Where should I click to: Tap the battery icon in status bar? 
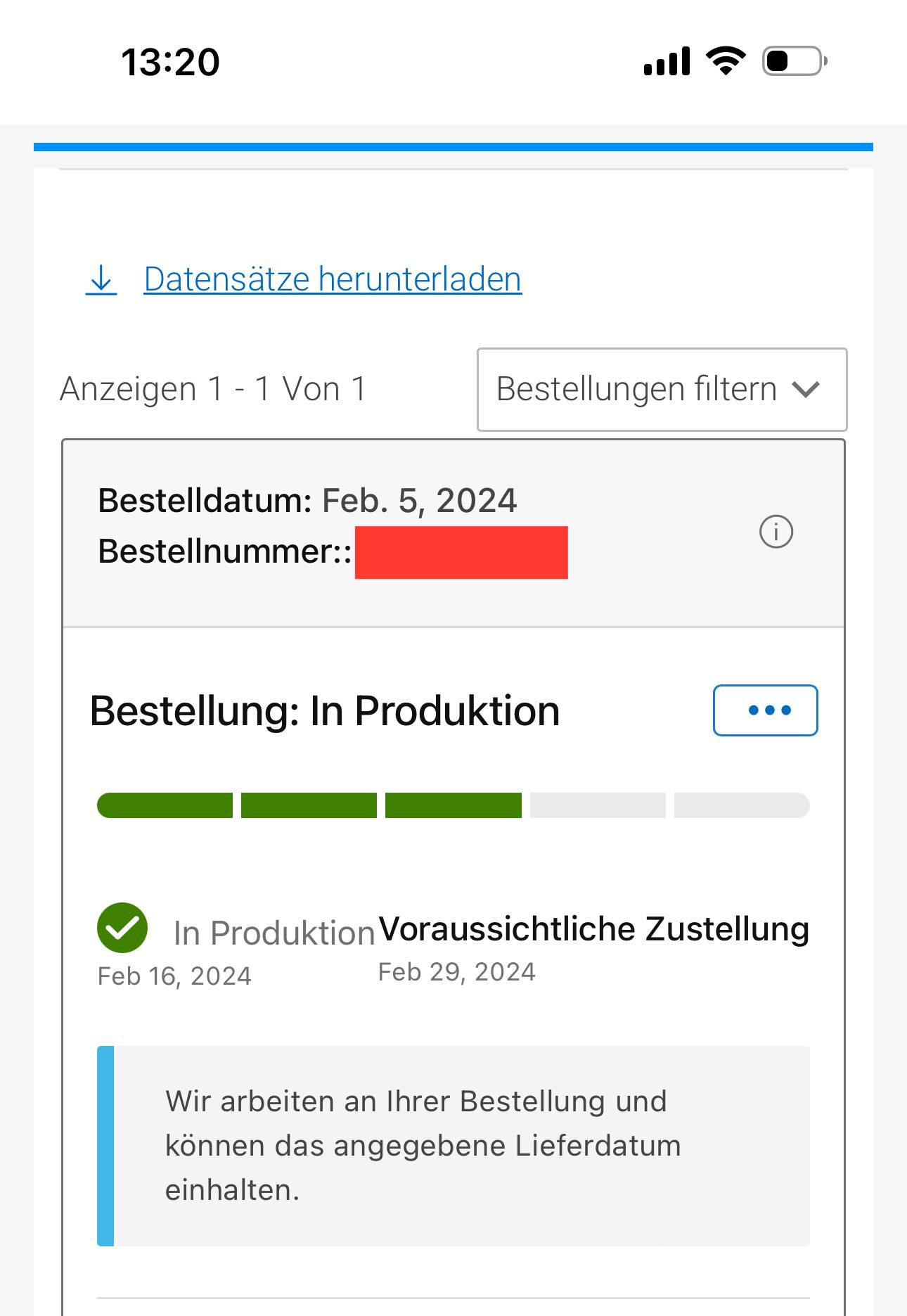pyautogui.click(x=795, y=61)
